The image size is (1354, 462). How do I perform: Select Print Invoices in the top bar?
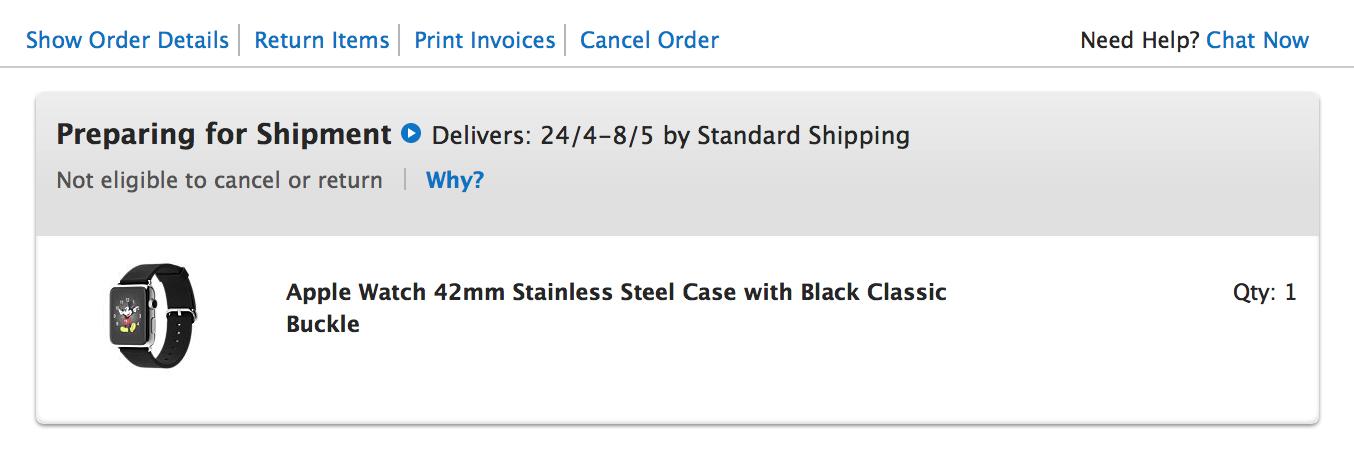point(484,40)
